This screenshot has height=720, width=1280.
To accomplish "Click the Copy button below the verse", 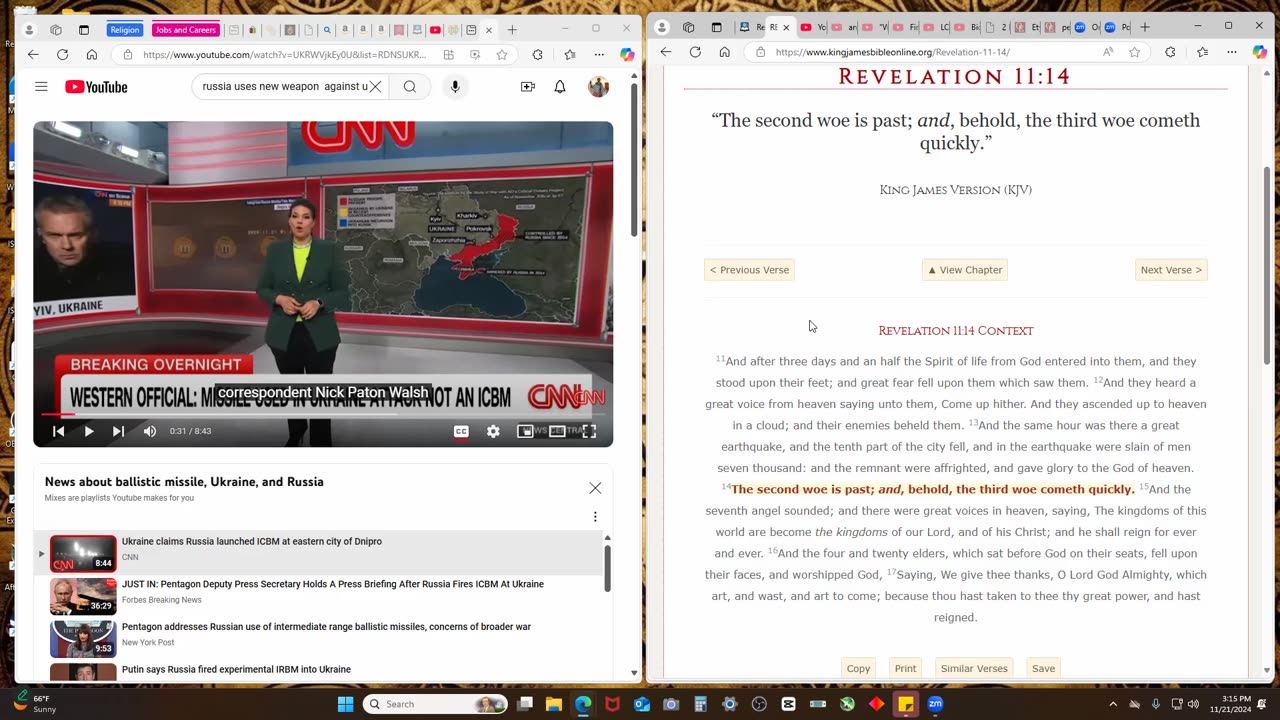I will [858, 668].
